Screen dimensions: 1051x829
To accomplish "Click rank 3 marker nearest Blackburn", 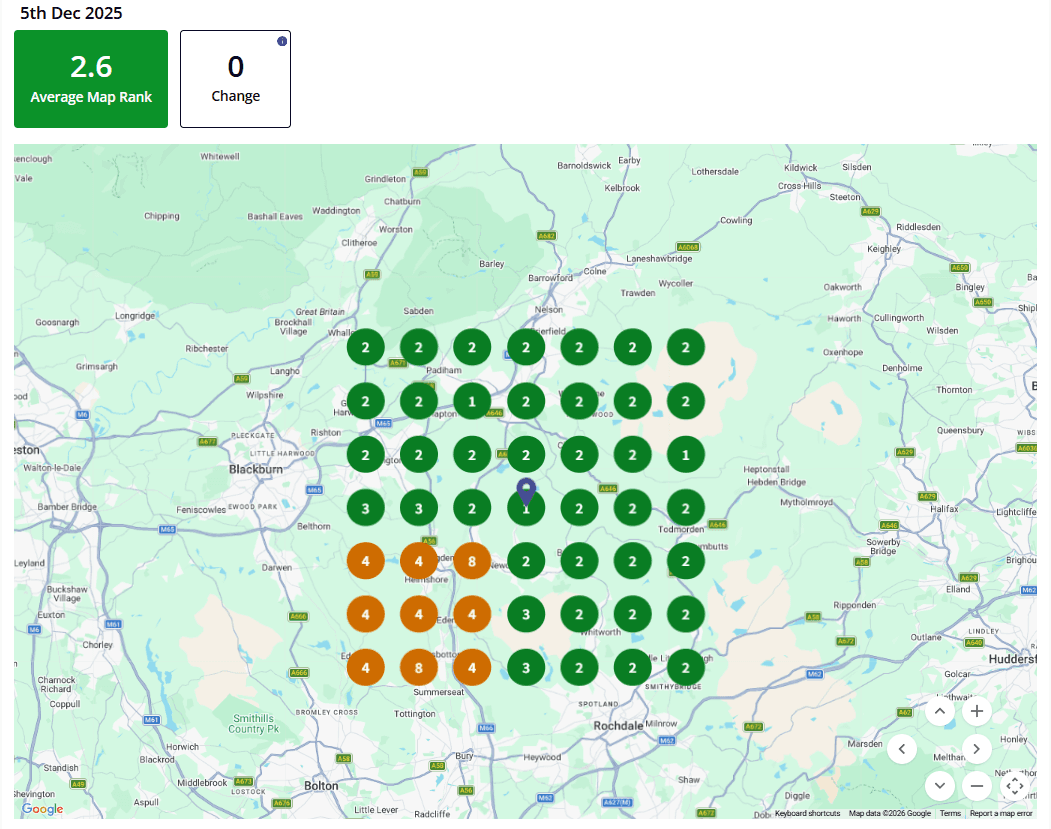I will point(365,509).
